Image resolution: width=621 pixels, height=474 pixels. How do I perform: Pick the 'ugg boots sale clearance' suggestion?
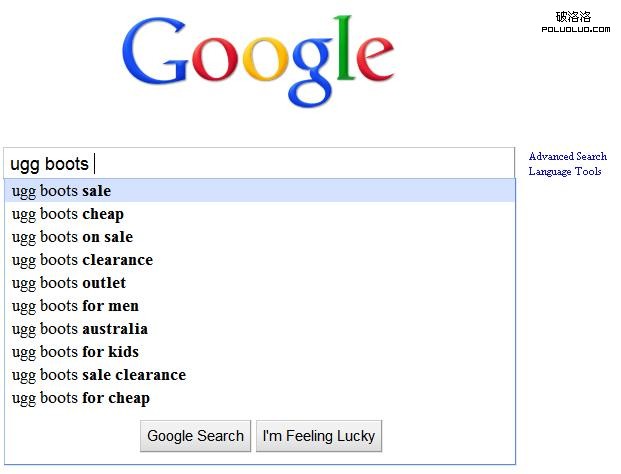click(x=99, y=375)
